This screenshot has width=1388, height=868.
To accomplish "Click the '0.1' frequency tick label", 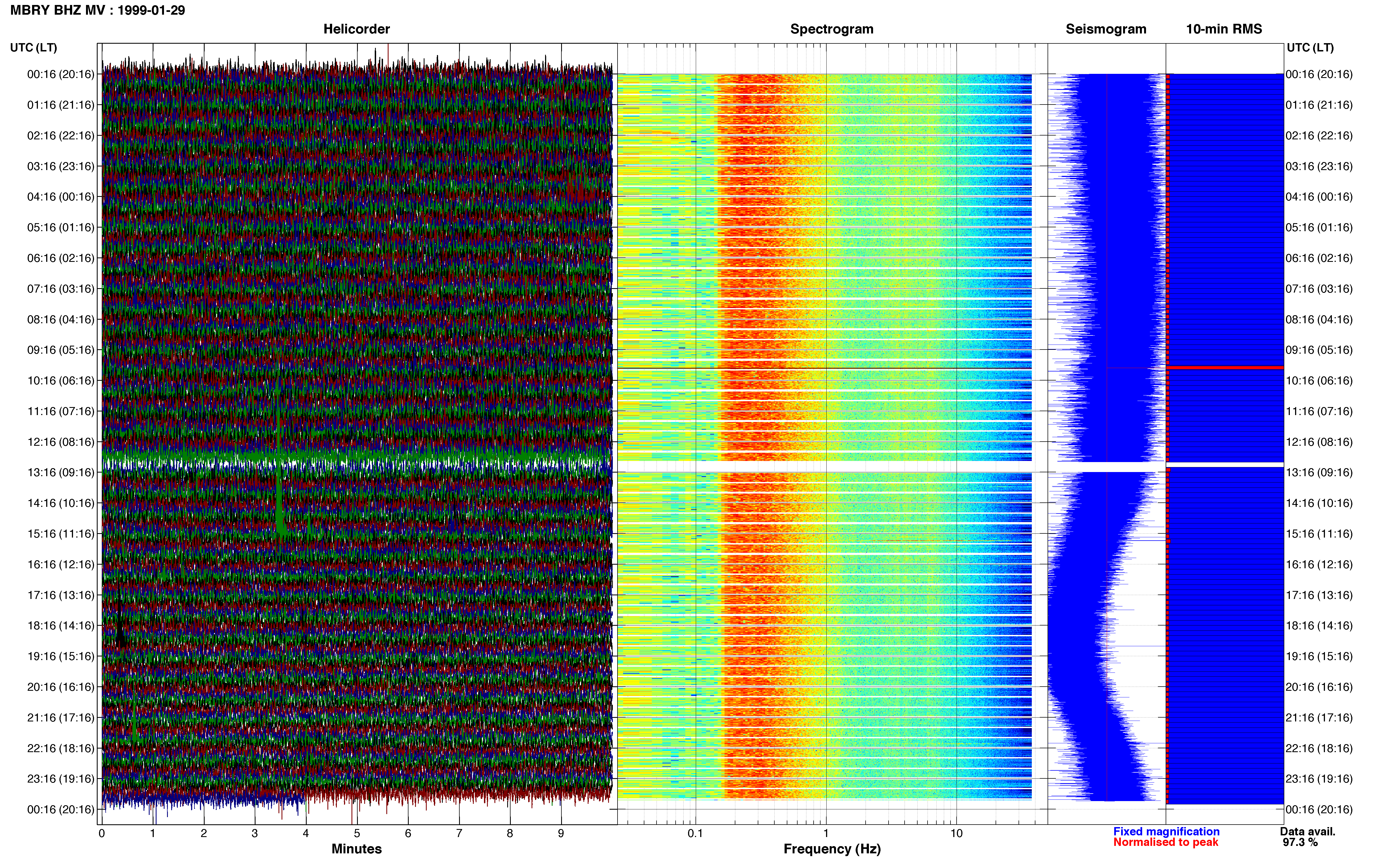I will point(695,833).
